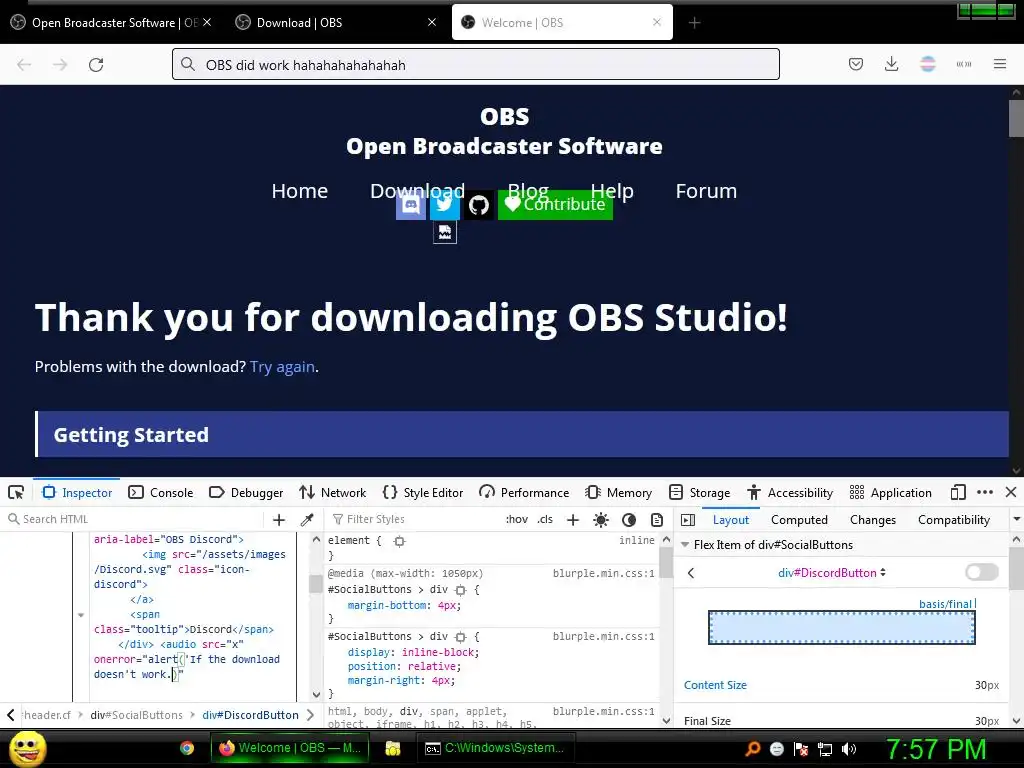This screenshot has width=1024, height=768.
Task: Open the Style Editor panel
Action: click(423, 492)
